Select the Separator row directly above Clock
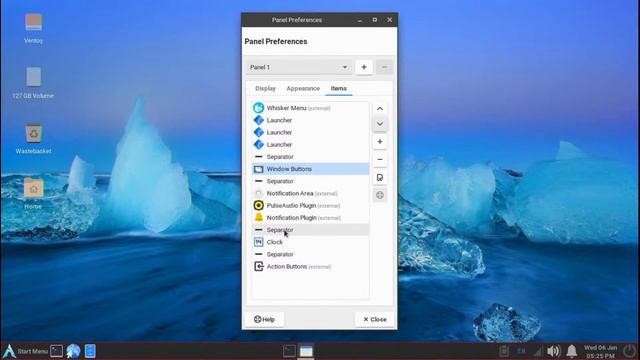Image resolution: width=640 pixels, height=360 pixels. [311, 230]
